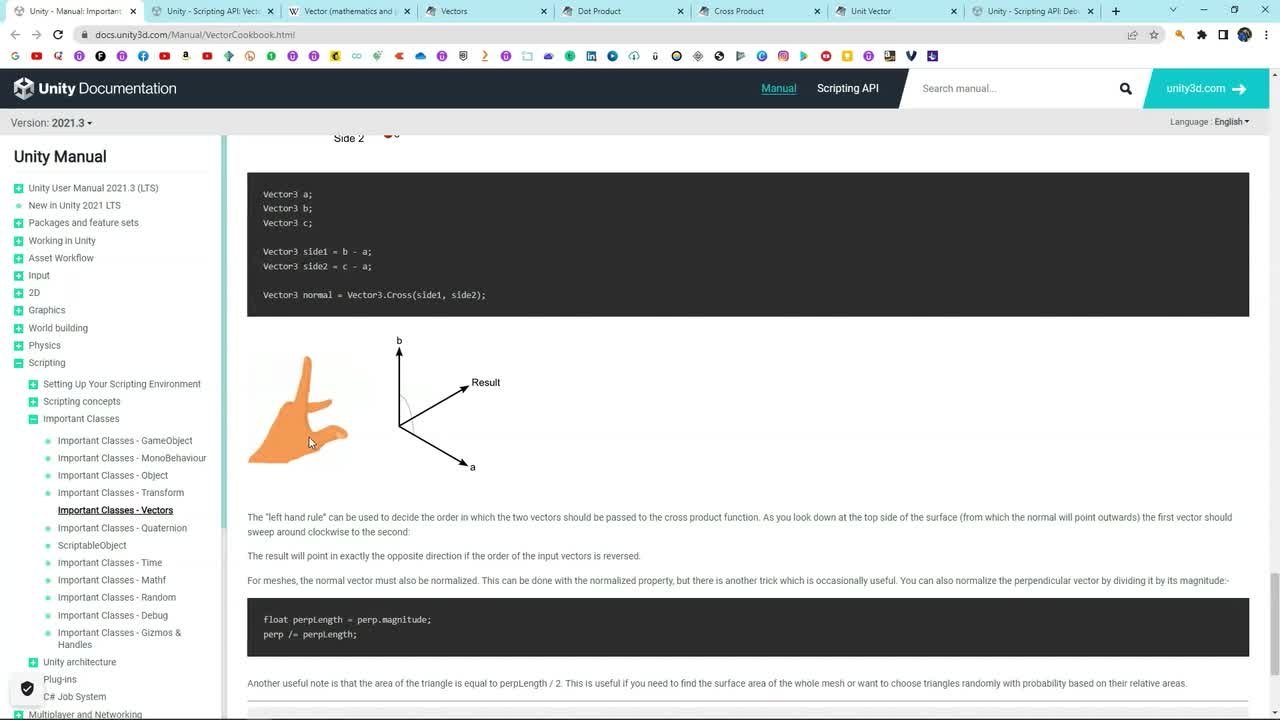
Task: Switch to the Scripting API section
Action: click(848, 88)
